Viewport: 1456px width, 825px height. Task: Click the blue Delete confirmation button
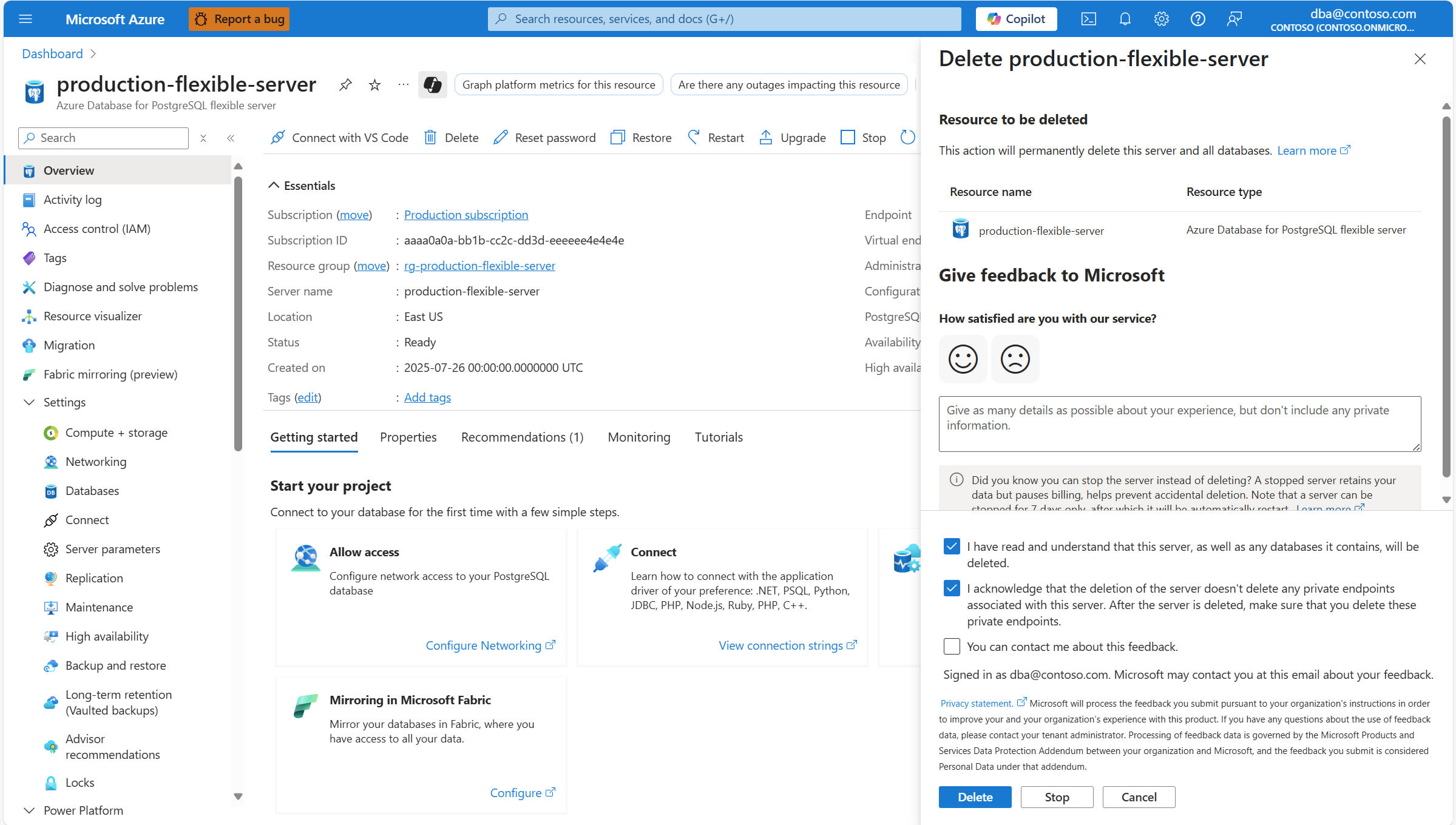(975, 797)
